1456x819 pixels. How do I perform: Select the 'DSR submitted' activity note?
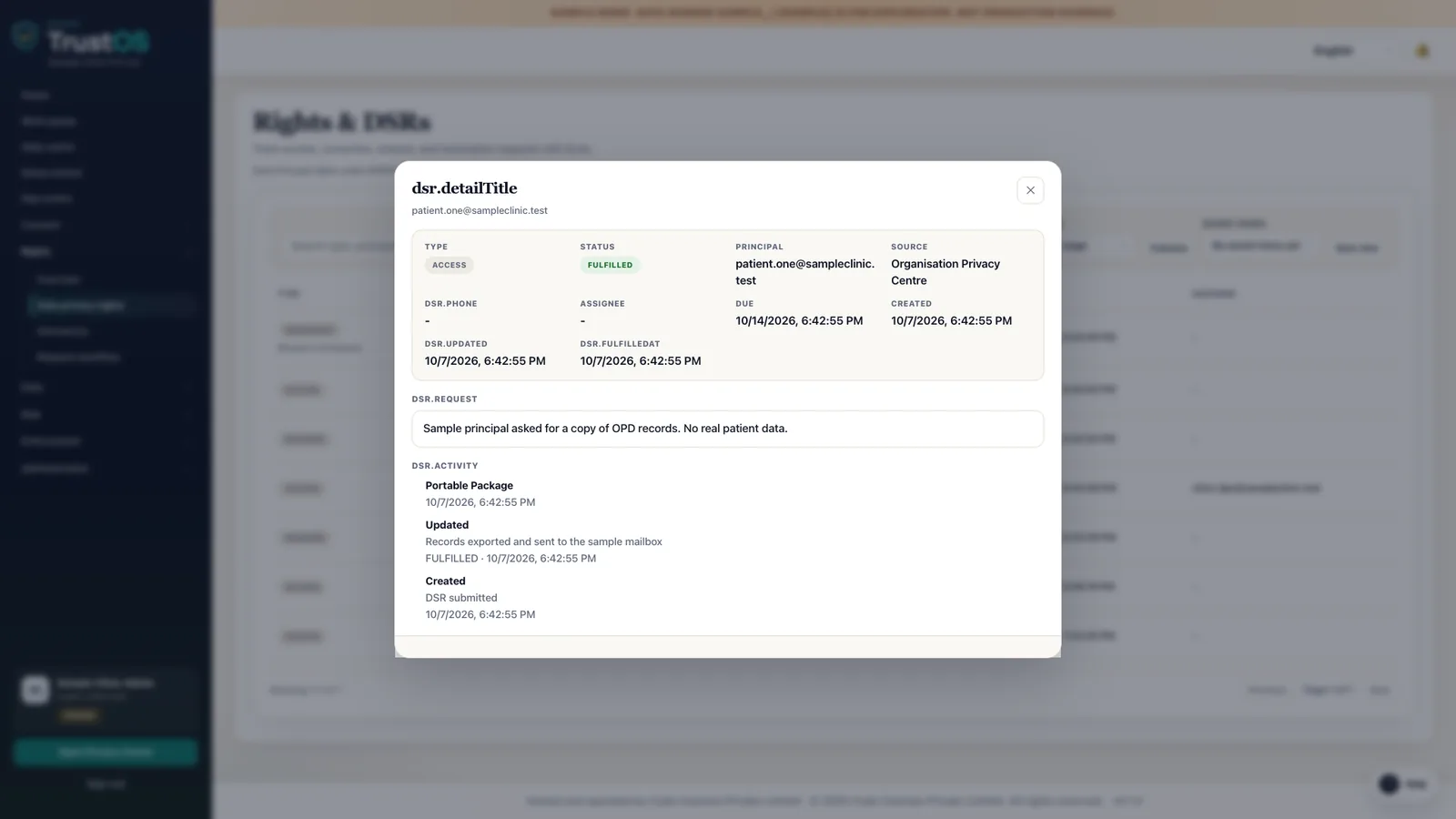pyautogui.click(x=461, y=598)
